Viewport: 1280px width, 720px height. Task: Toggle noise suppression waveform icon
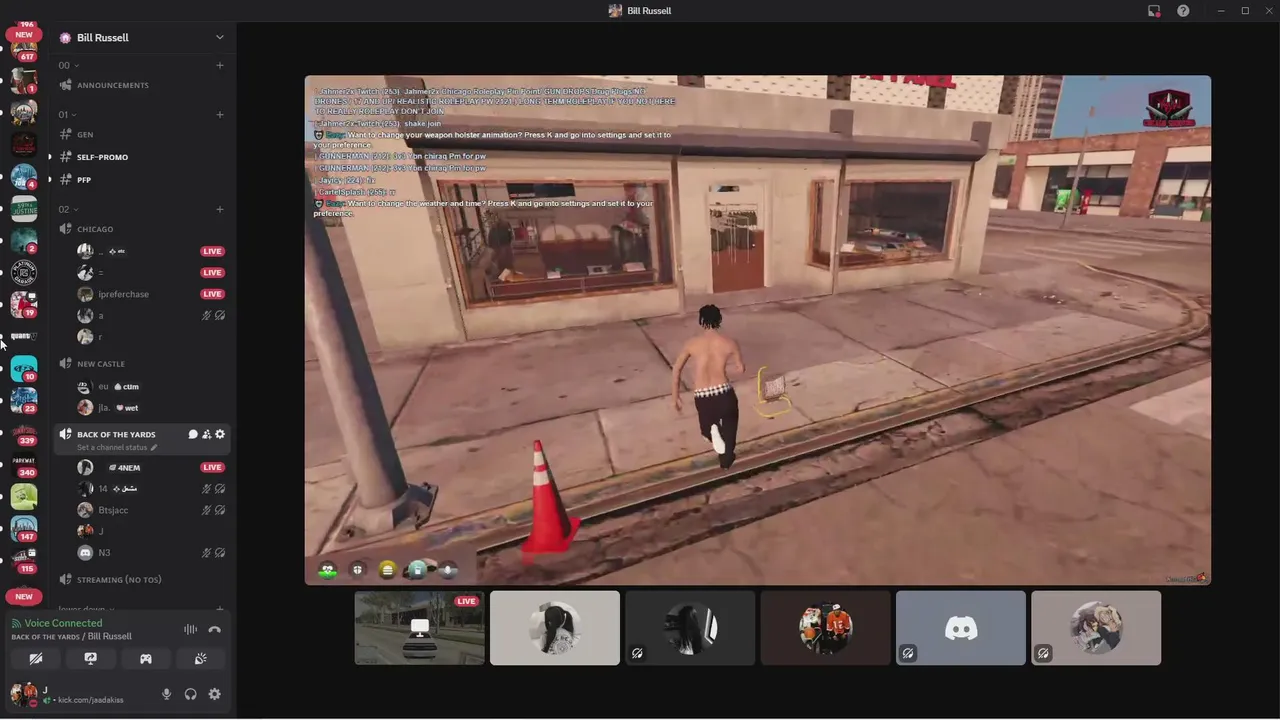click(190, 629)
